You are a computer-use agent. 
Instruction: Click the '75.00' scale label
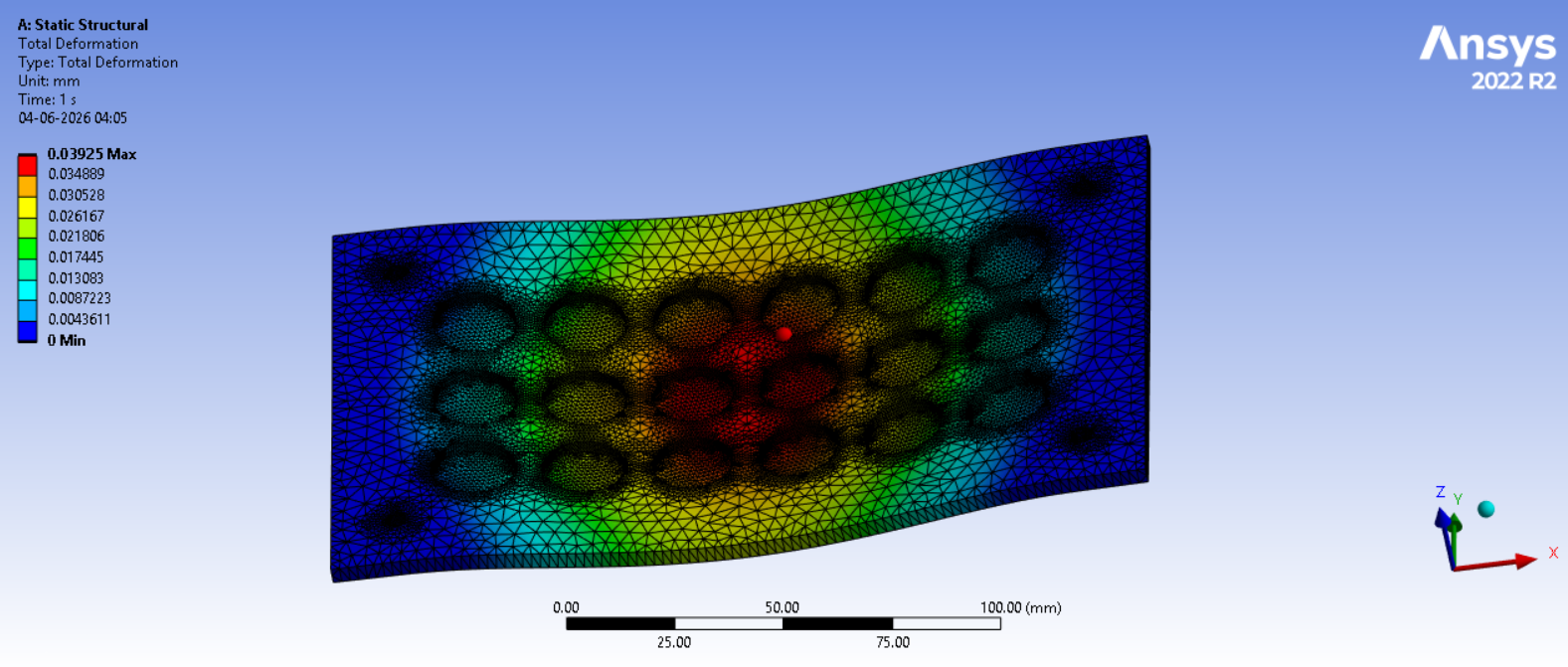[x=892, y=642]
